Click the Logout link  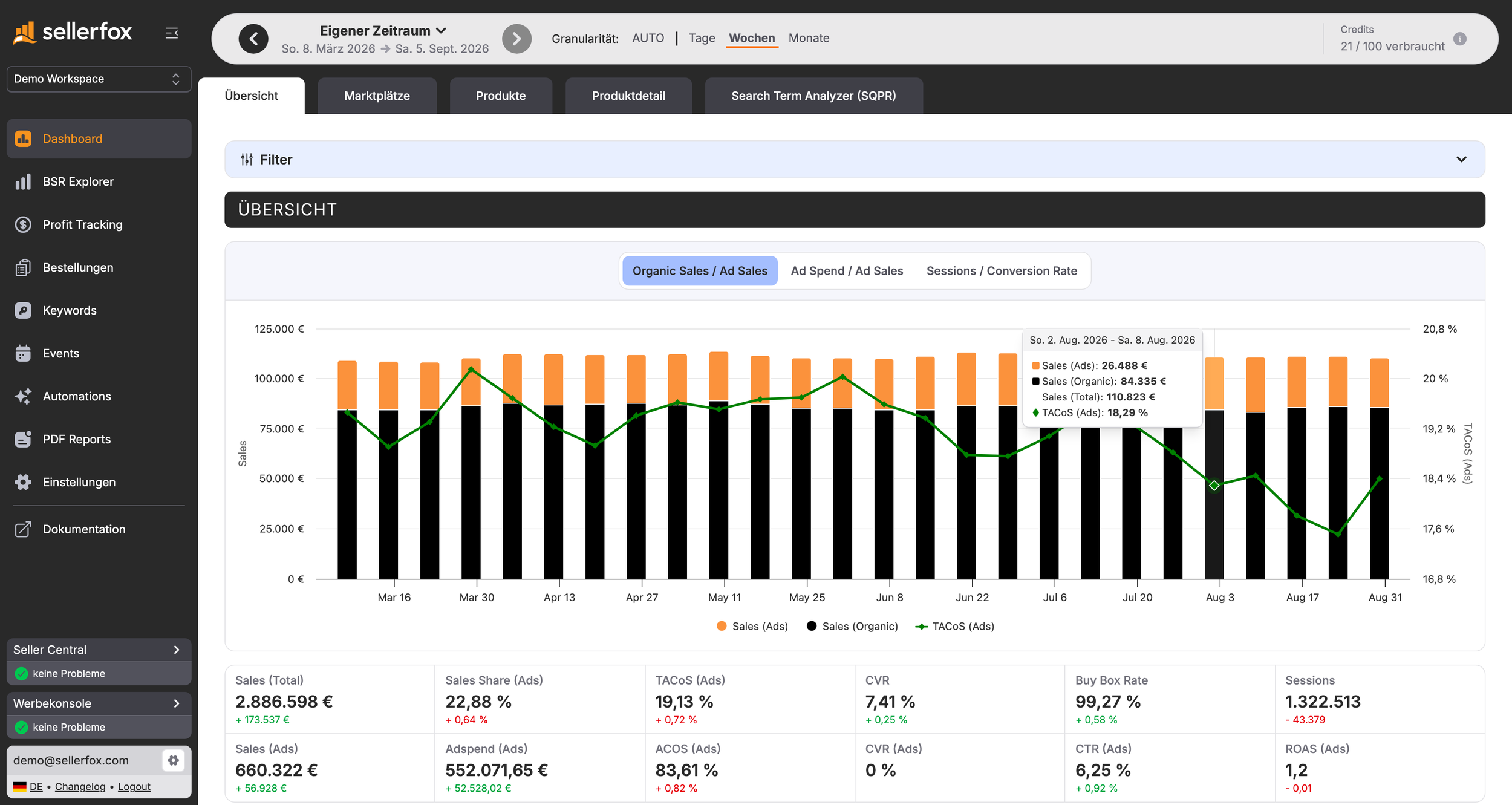[x=134, y=786]
